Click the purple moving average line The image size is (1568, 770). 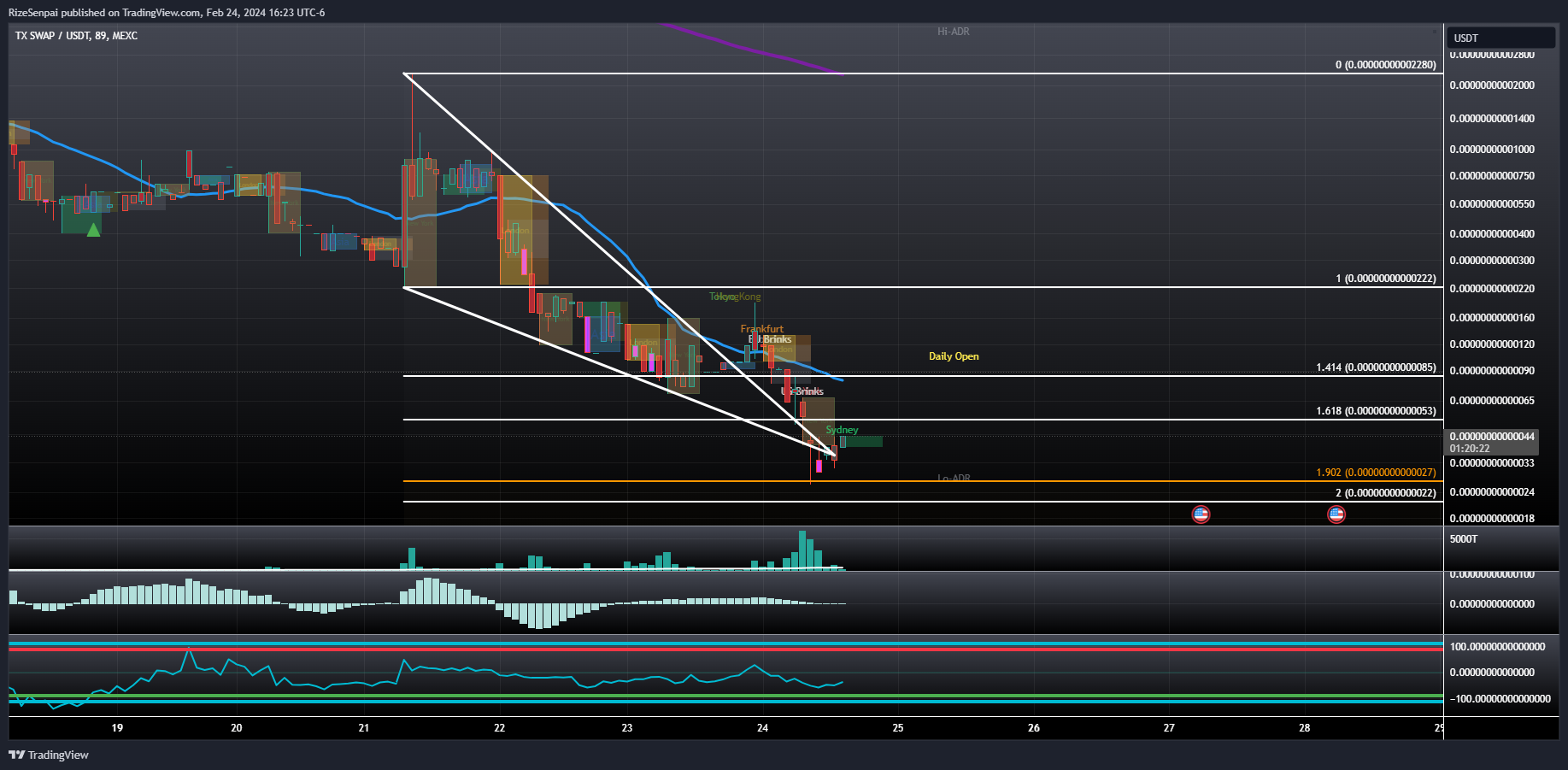pos(752,50)
